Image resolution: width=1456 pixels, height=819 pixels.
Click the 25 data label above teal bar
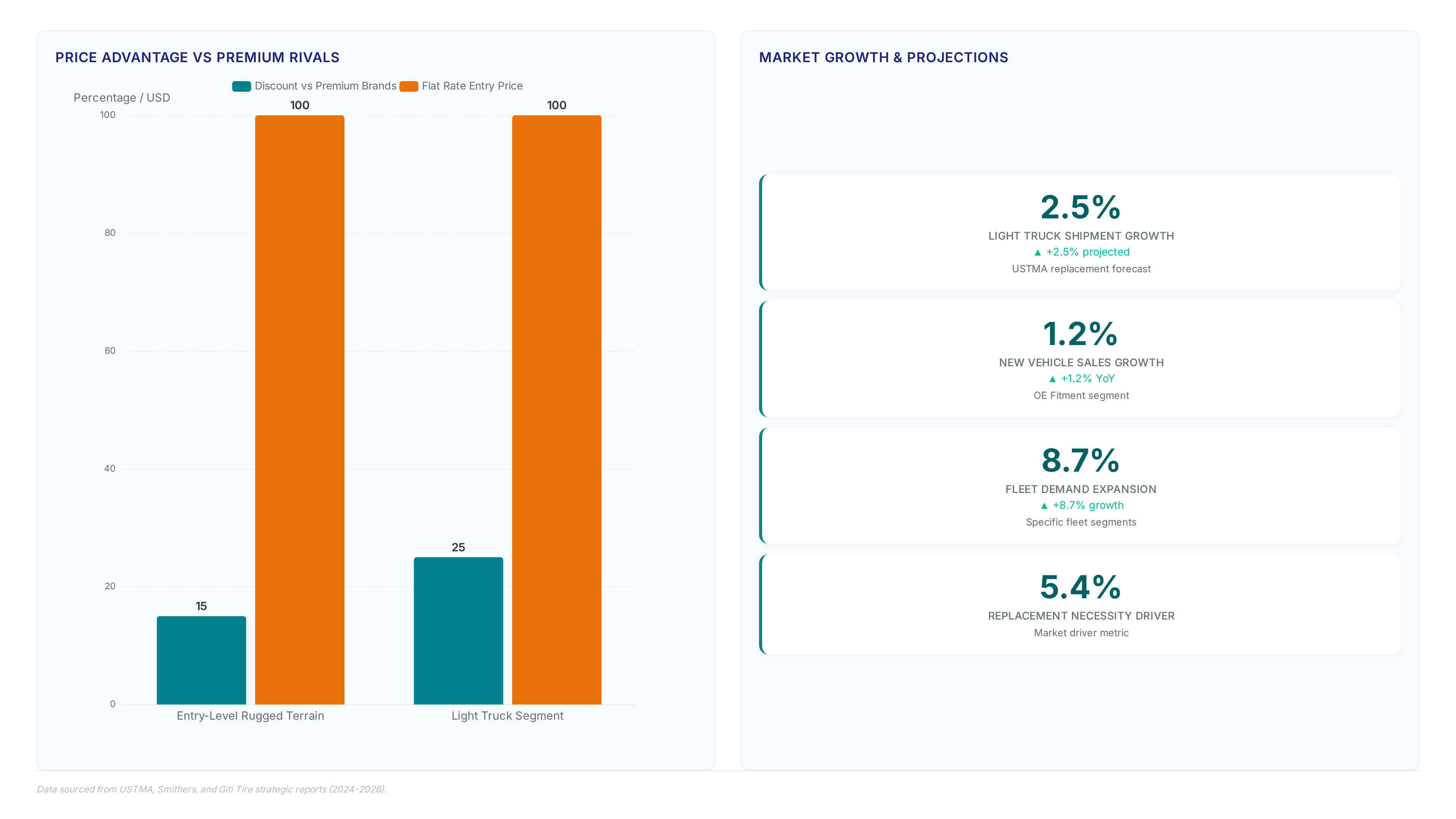tap(458, 547)
